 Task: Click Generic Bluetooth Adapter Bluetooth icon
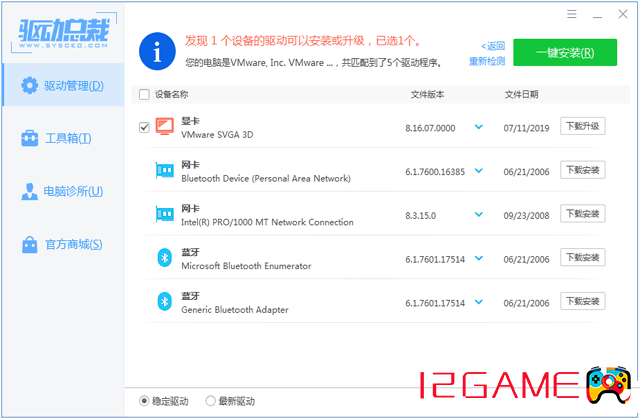coord(164,302)
